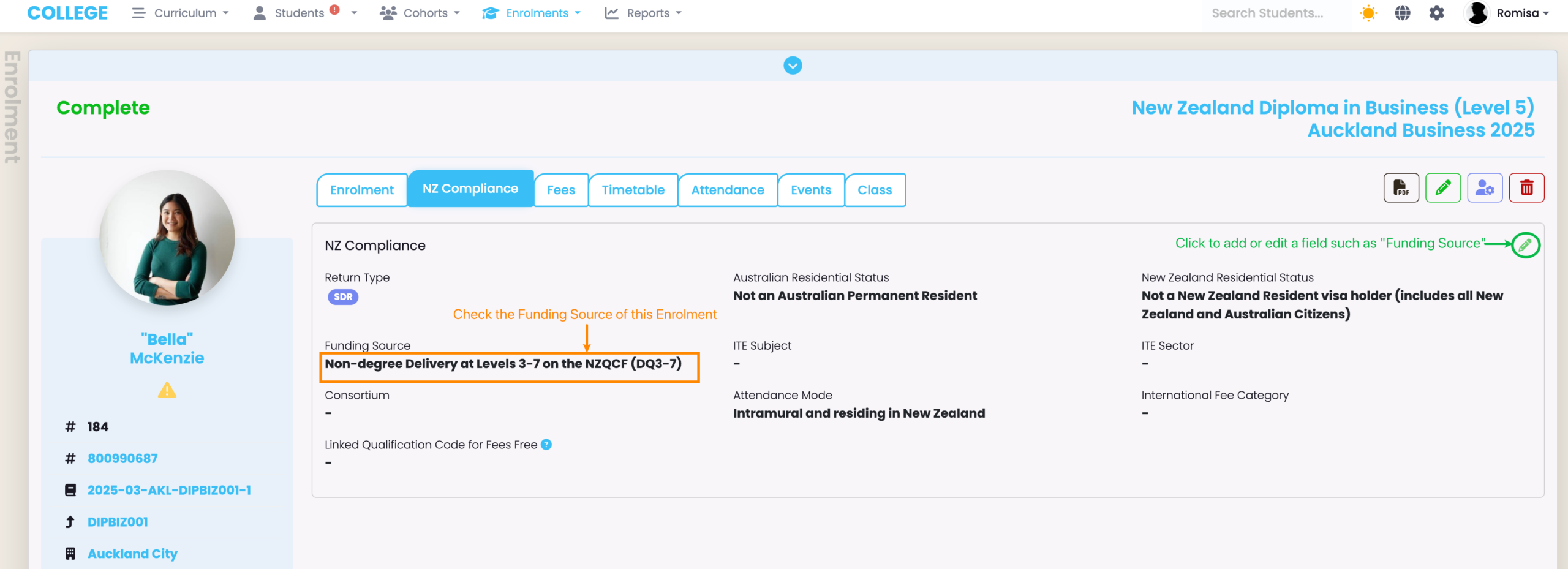The image size is (1568, 569).
Task: Switch to the Fees tab
Action: [560, 190]
